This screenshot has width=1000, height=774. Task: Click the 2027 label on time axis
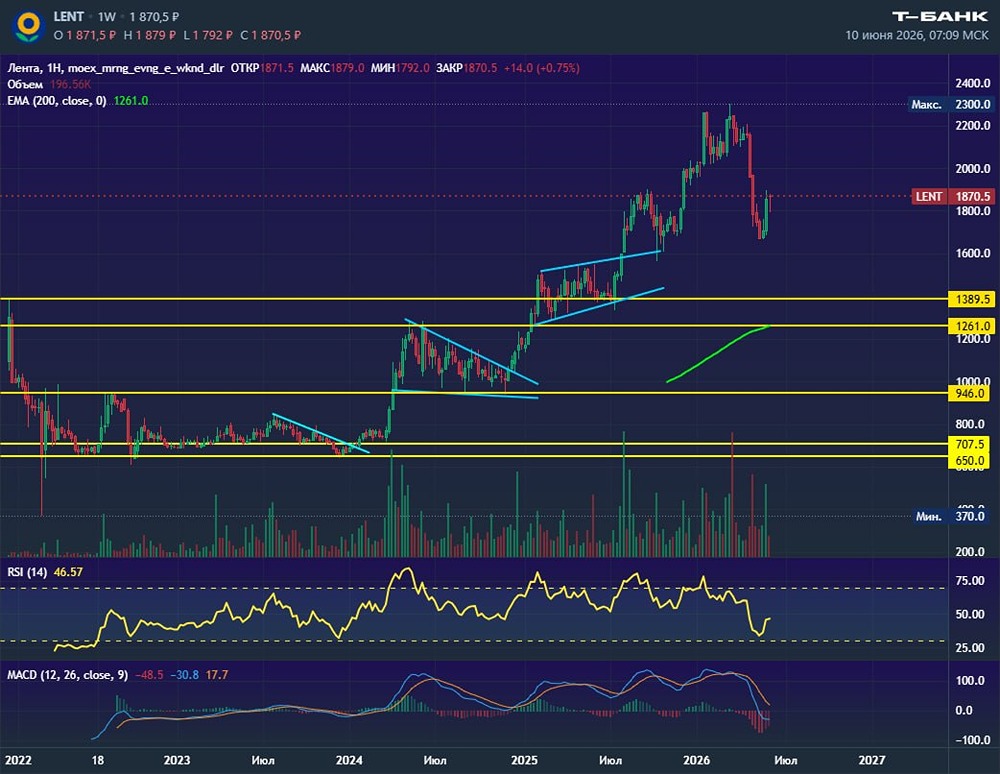pyautogui.click(x=872, y=760)
